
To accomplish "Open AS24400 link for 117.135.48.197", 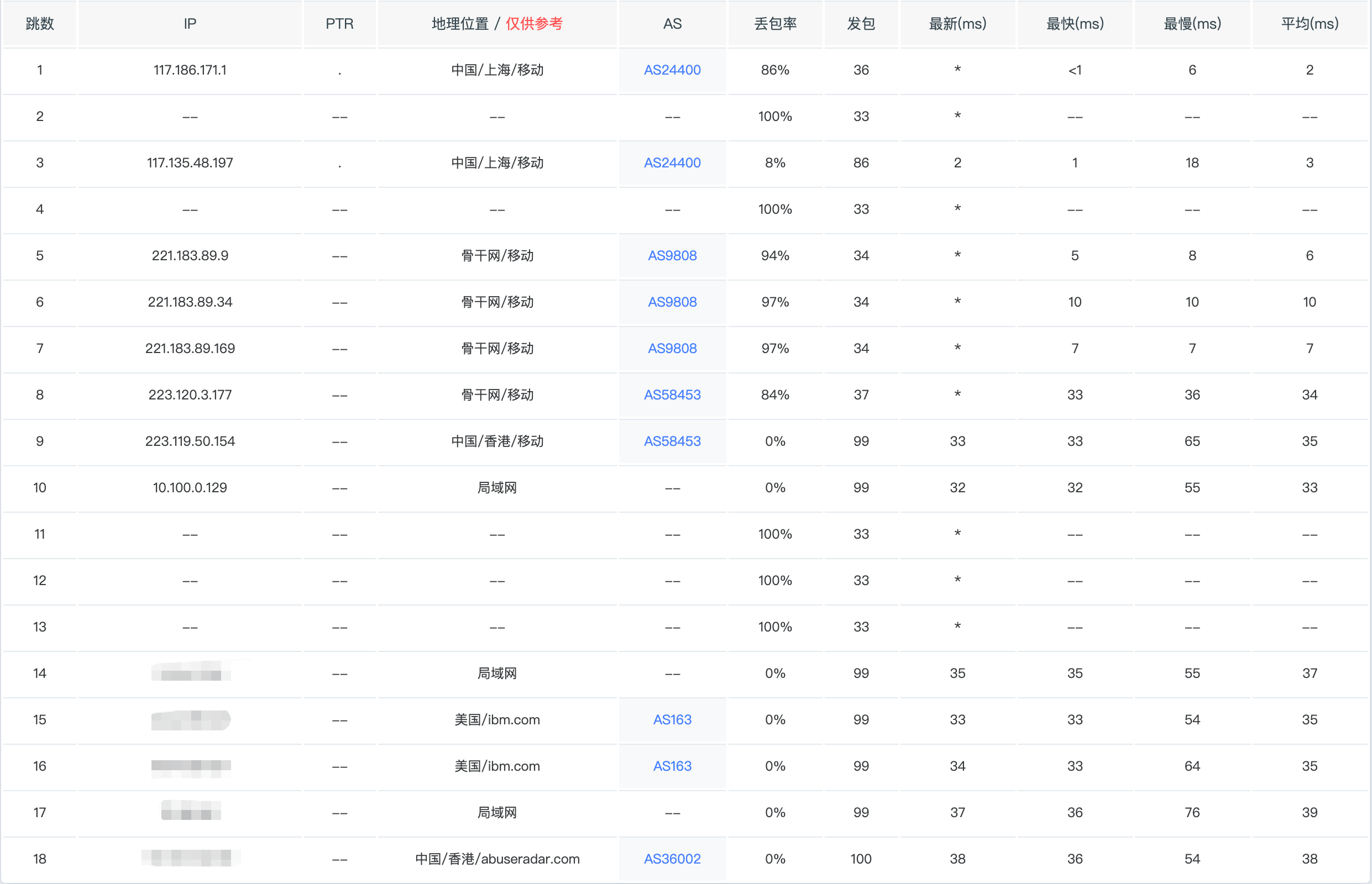I will point(672,163).
